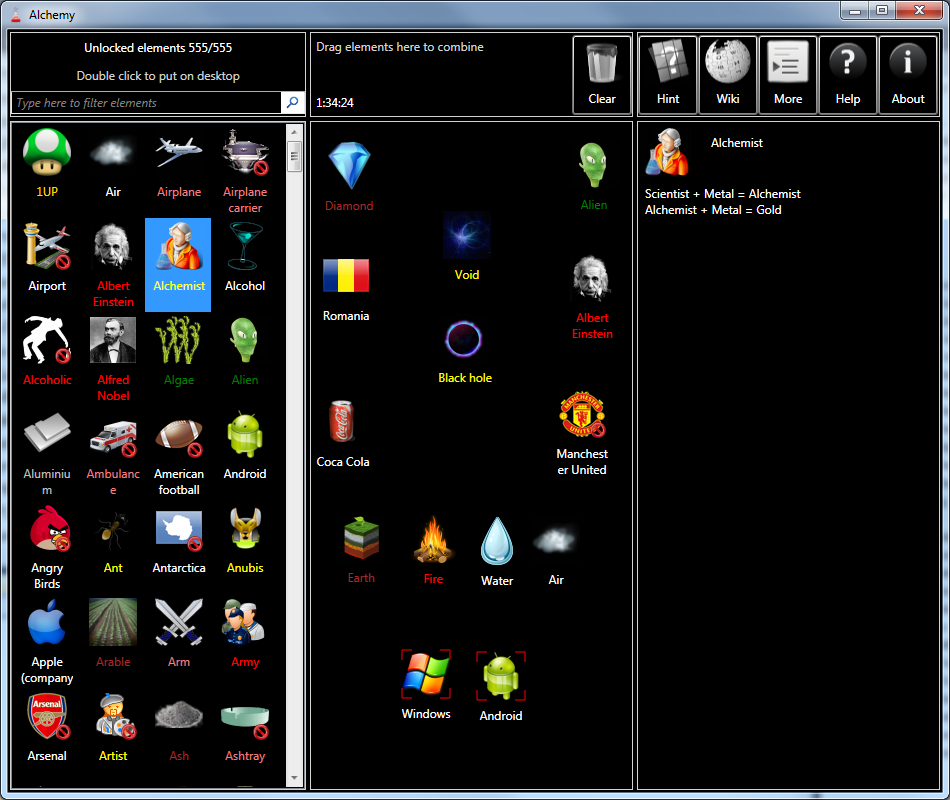Click the Coca Cola can on desktop
The image size is (950, 800).
[343, 434]
